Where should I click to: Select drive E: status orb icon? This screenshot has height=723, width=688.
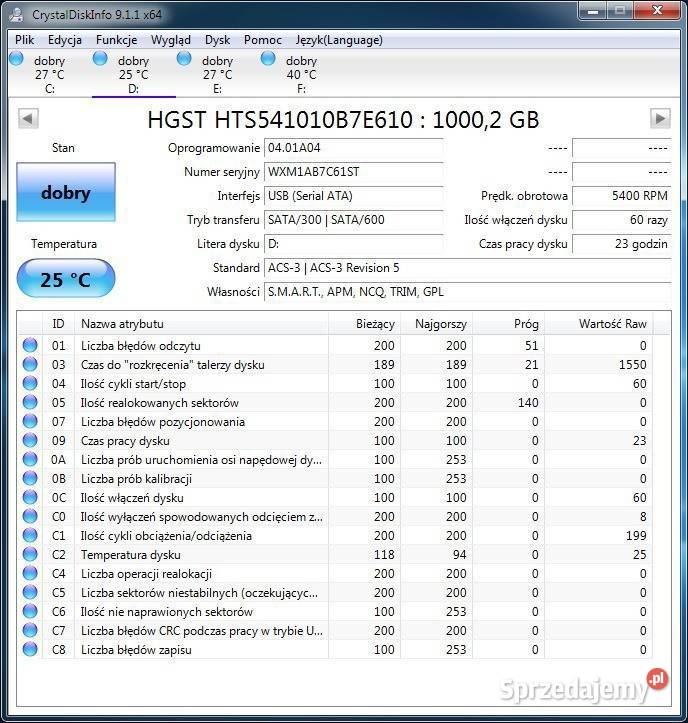(x=184, y=60)
